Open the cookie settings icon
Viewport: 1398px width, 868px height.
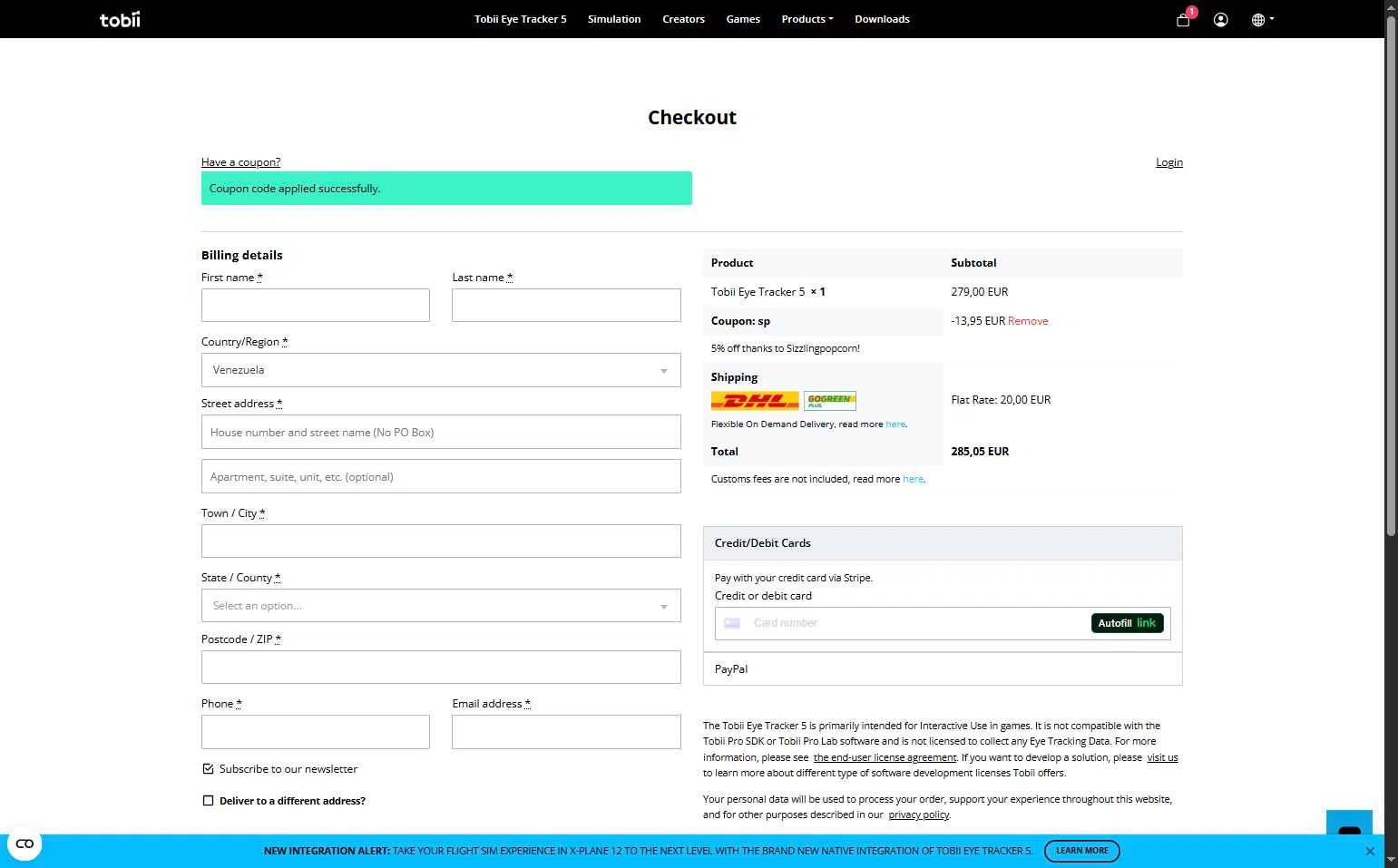point(24,844)
